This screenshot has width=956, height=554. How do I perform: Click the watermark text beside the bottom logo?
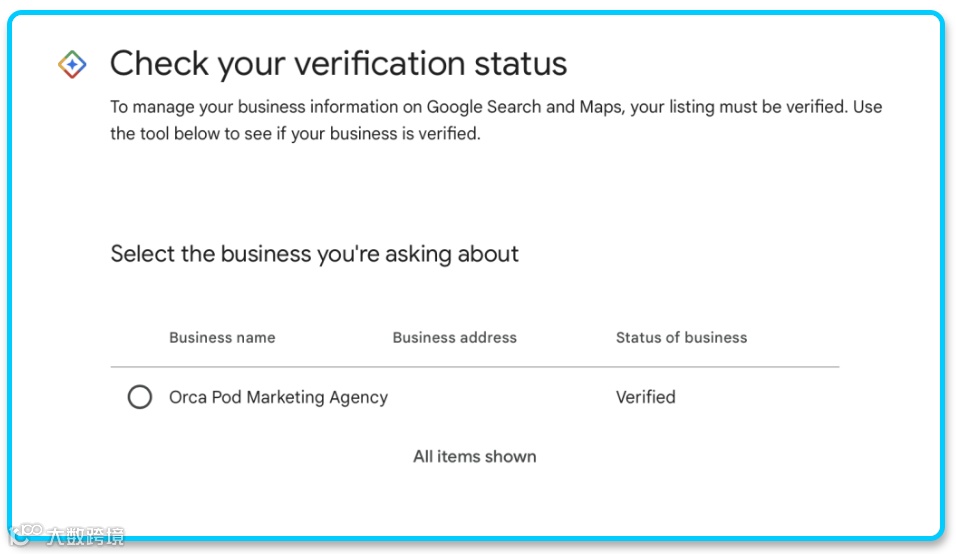click(85, 536)
